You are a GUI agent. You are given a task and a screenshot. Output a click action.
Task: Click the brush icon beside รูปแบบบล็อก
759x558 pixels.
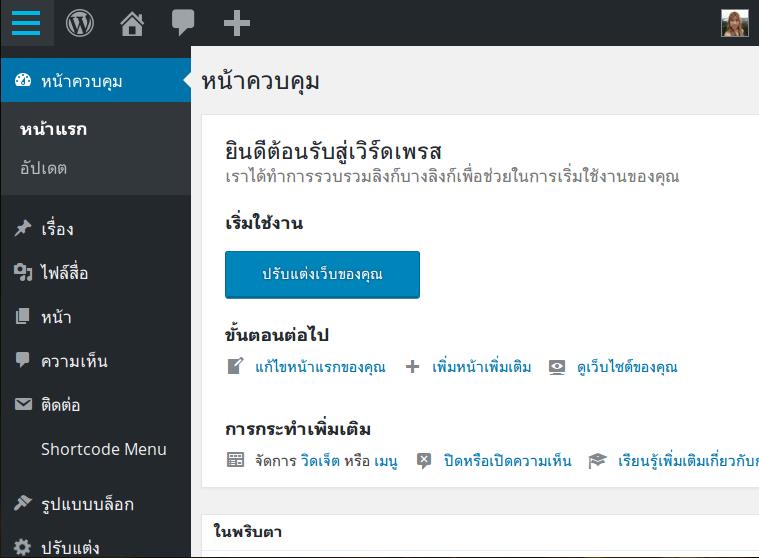click(23, 503)
